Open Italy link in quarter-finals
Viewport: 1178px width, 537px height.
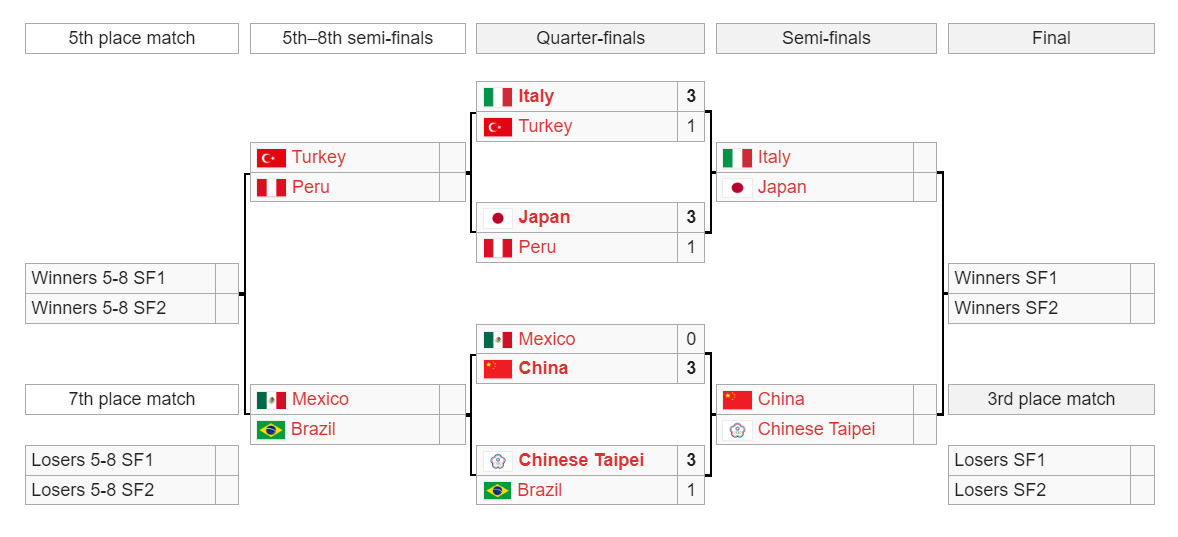click(536, 96)
